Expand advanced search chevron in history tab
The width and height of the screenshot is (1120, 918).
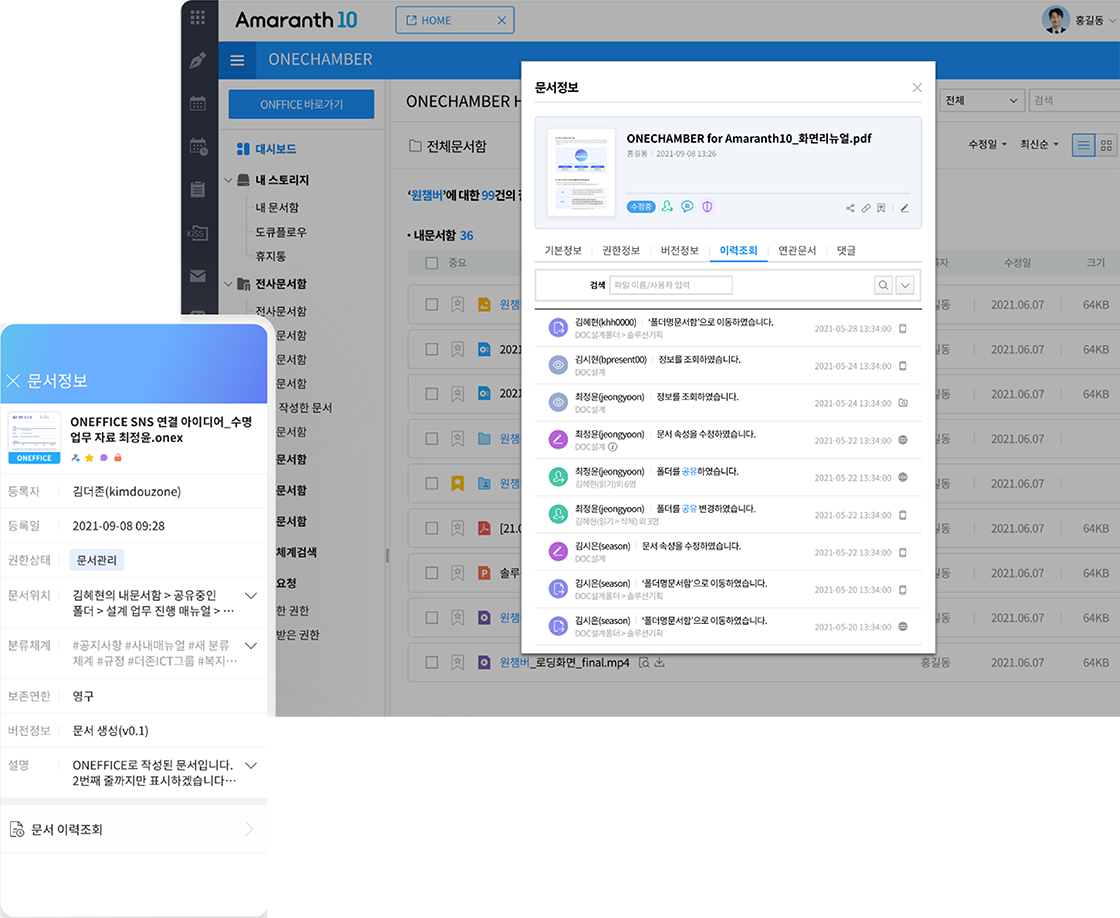click(x=905, y=285)
